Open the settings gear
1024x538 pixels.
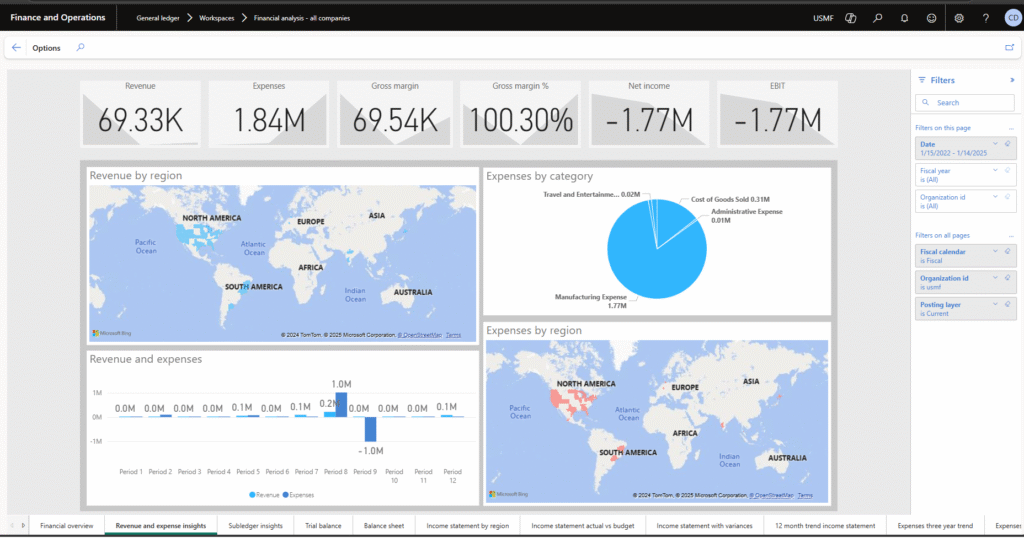click(x=959, y=18)
